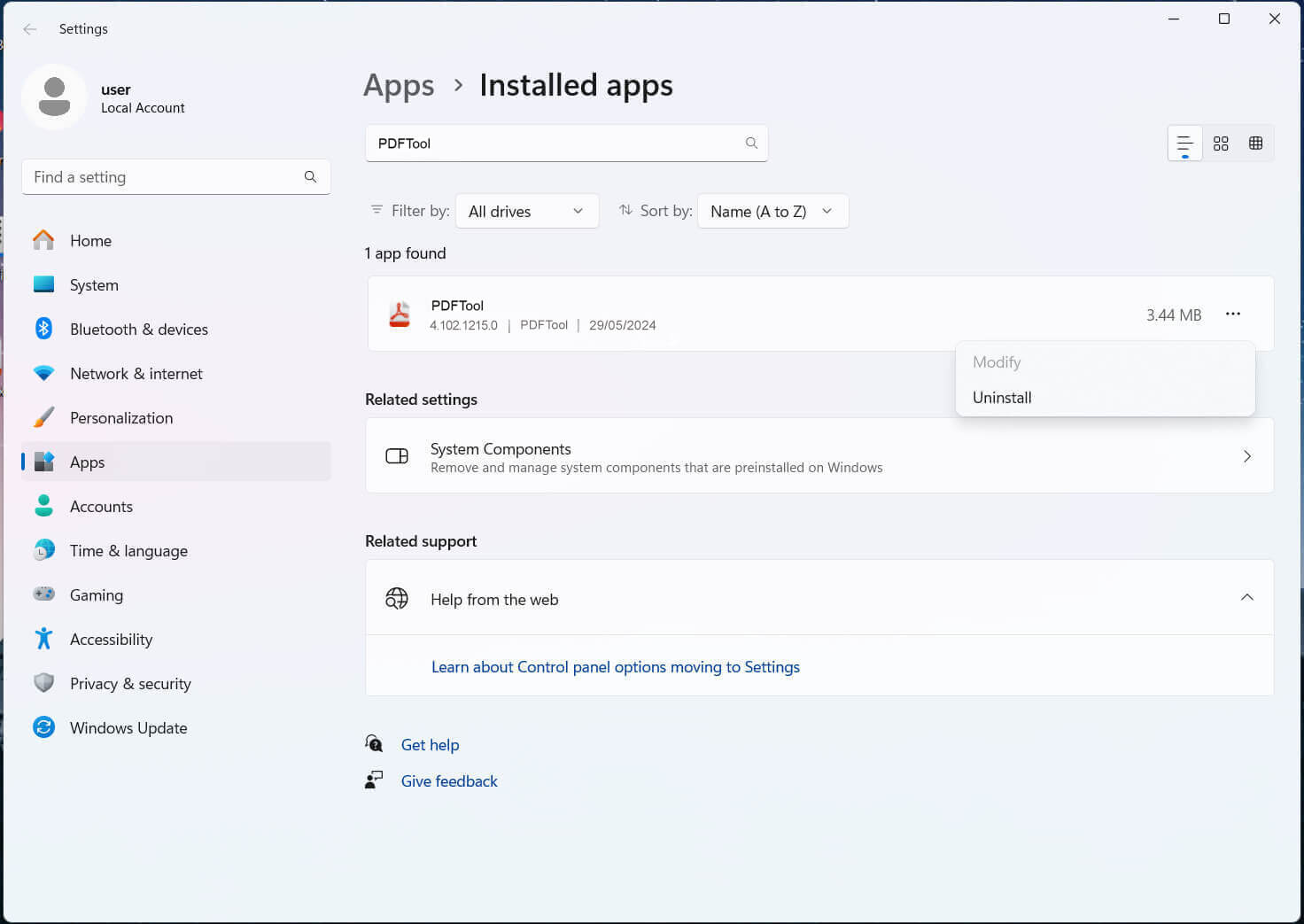The width and height of the screenshot is (1304, 924).
Task: Click the Give feedback icon
Action: [374, 780]
